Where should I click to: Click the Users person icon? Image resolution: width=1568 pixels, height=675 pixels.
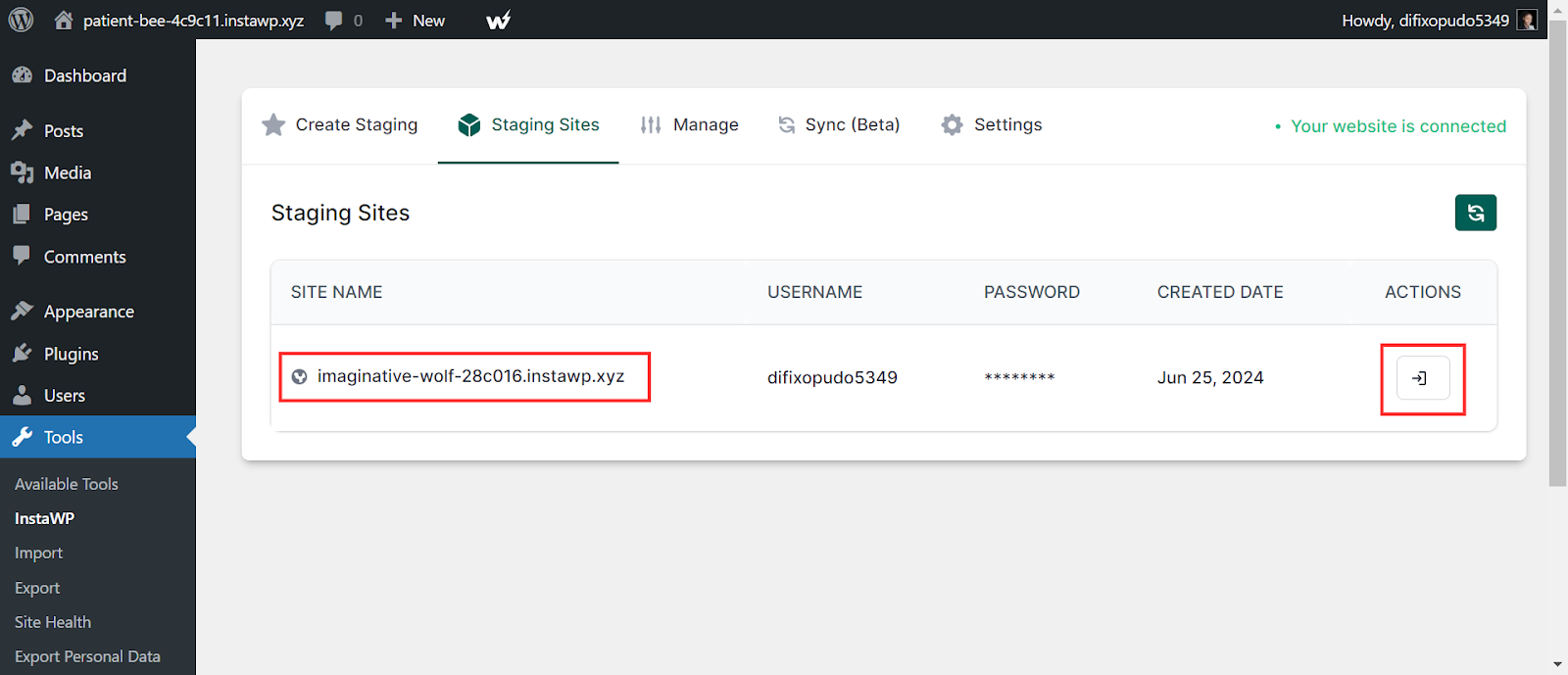[x=22, y=395]
